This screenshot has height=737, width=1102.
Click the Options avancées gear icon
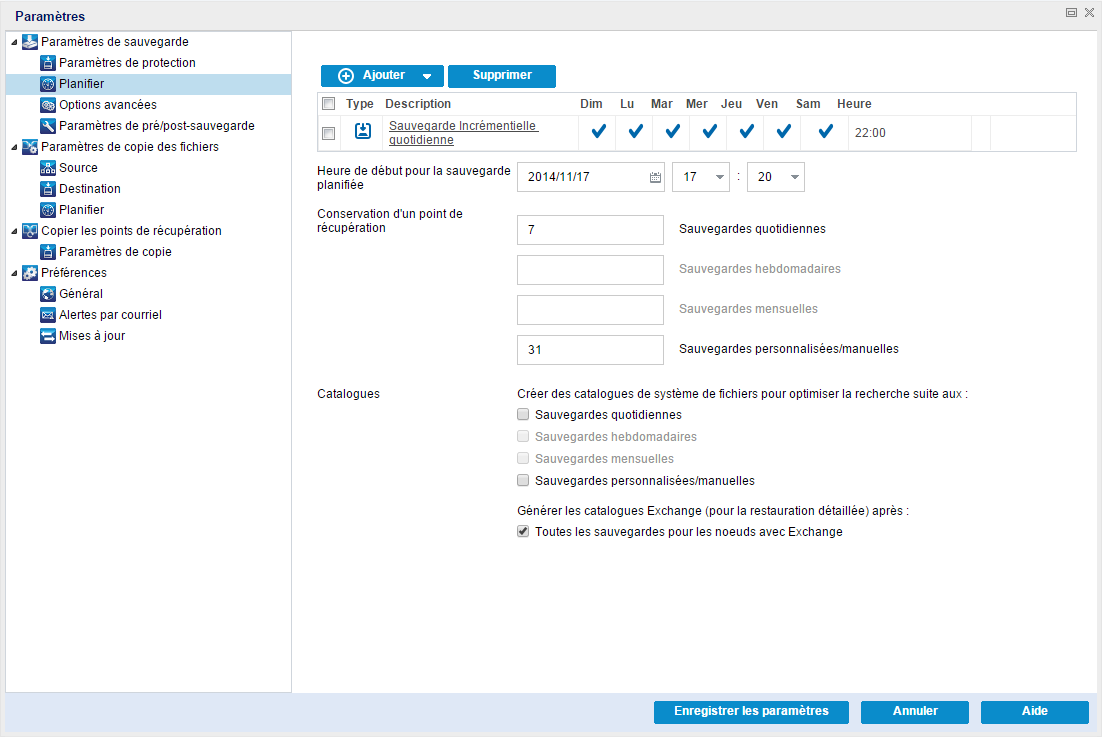pos(47,105)
